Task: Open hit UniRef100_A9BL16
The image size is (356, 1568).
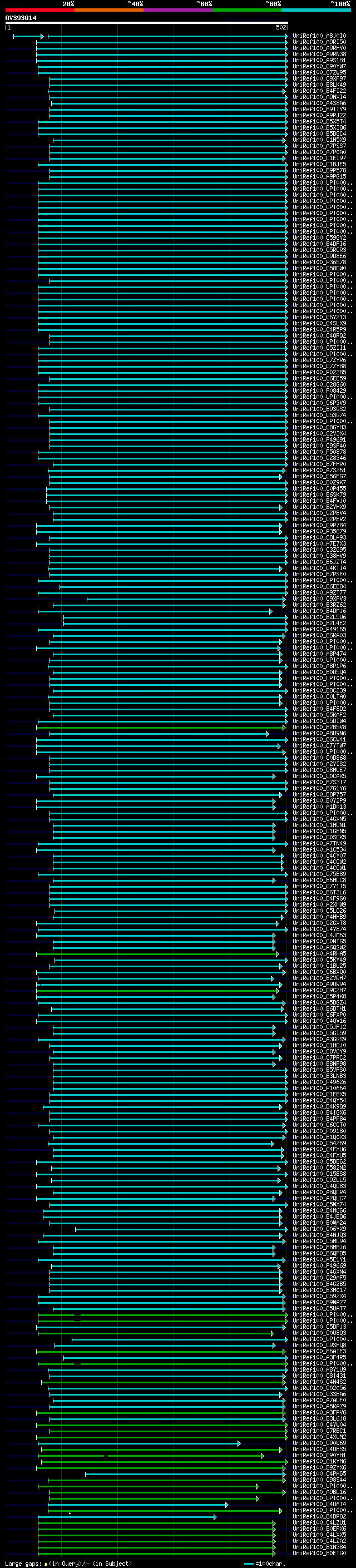Action: pyautogui.click(x=319, y=1492)
